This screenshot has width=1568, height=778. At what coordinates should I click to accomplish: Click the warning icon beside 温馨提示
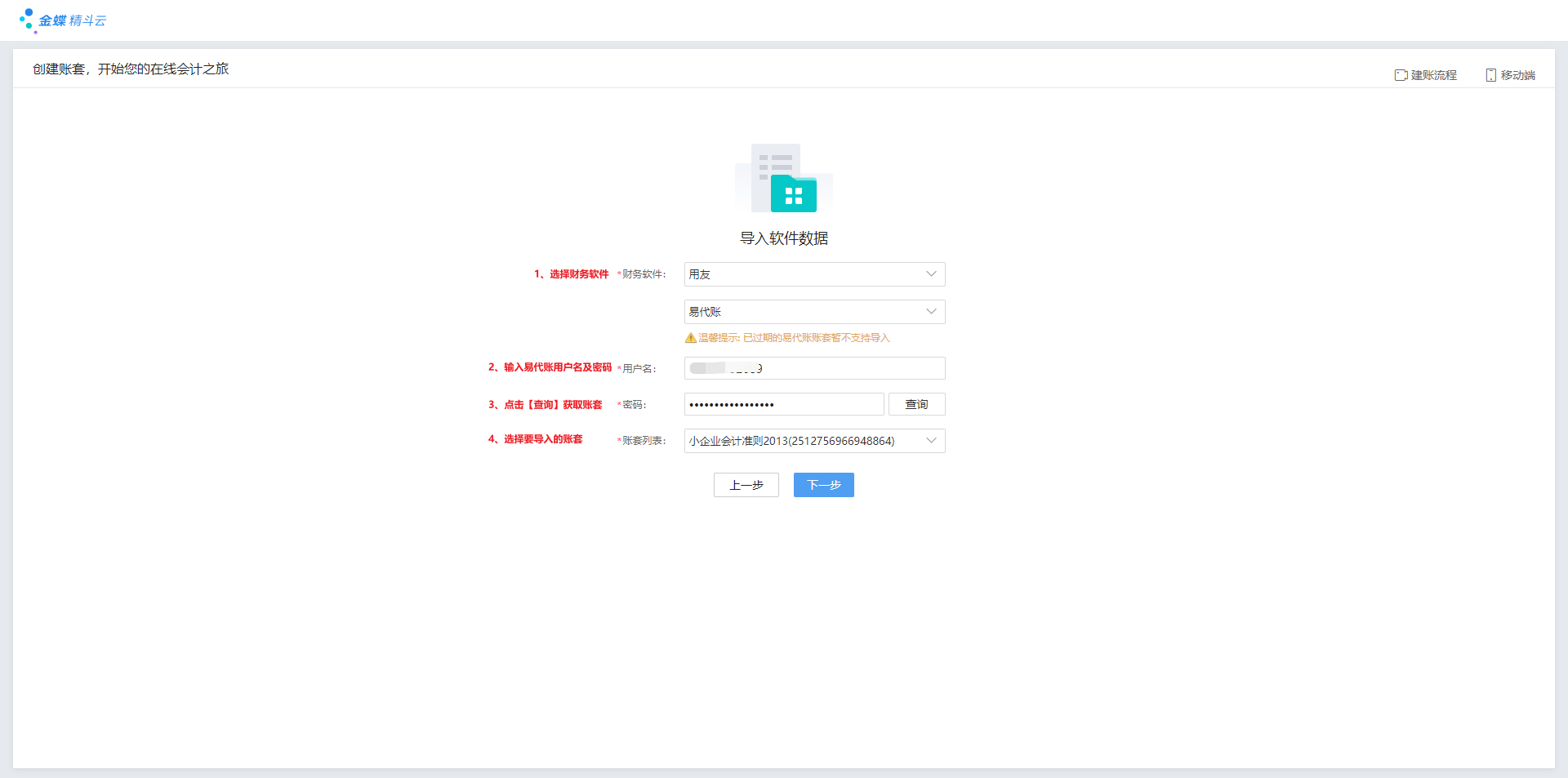[x=691, y=338]
